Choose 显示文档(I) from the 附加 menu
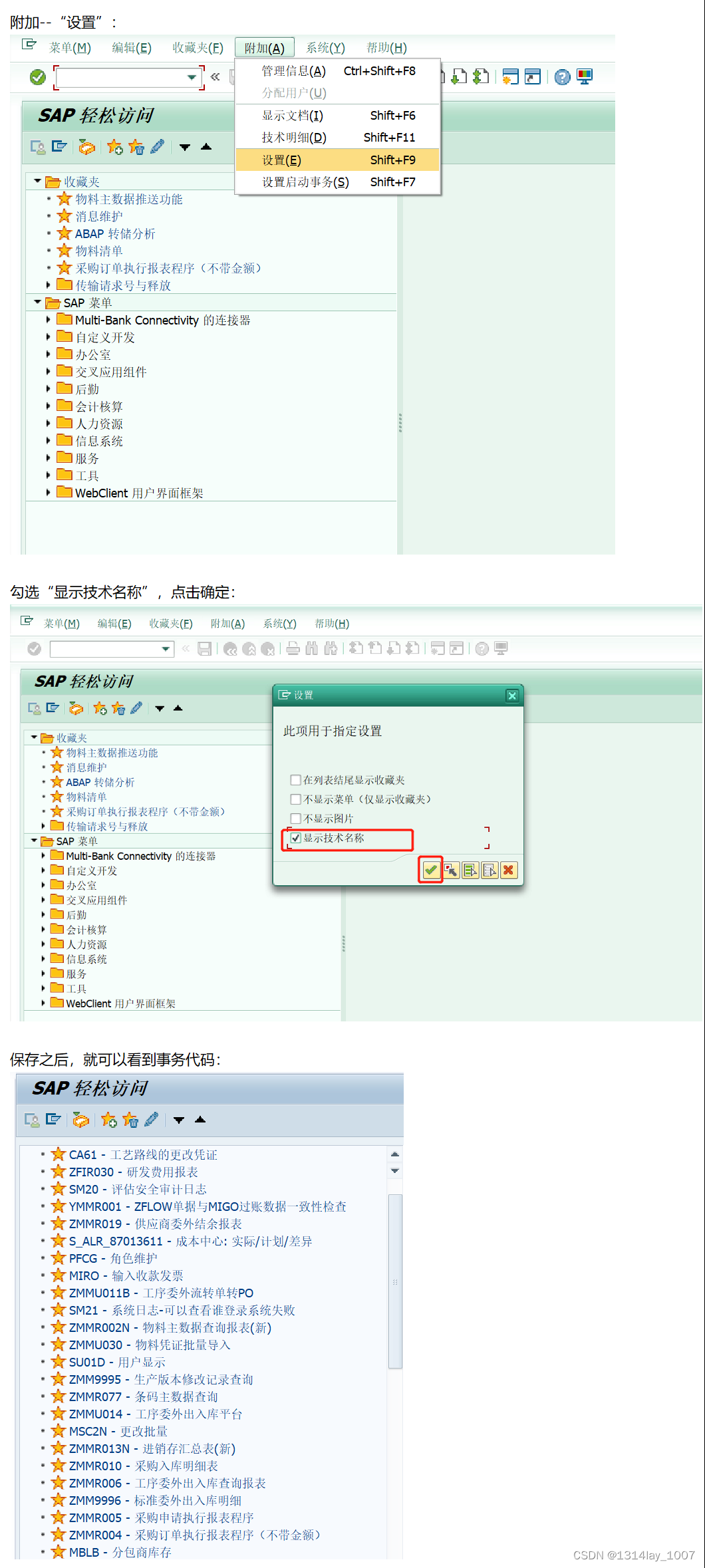 click(x=338, y=116)
